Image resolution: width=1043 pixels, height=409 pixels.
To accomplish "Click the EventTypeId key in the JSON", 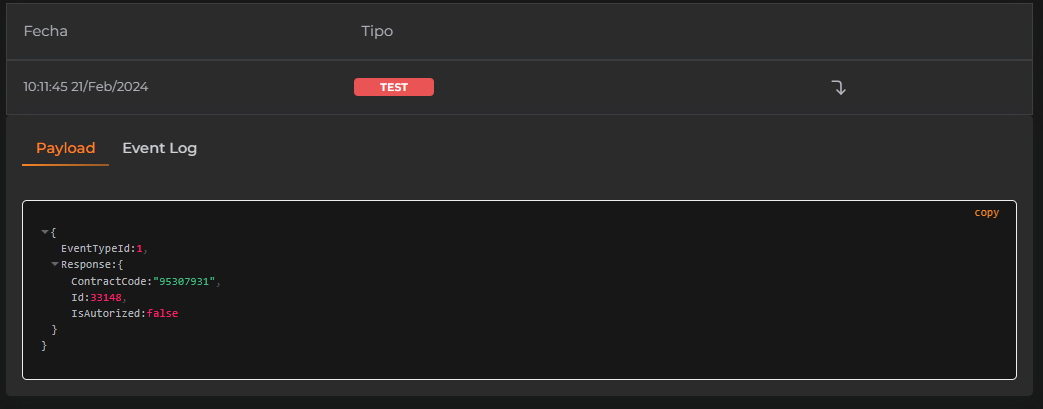I will point(95,249).
